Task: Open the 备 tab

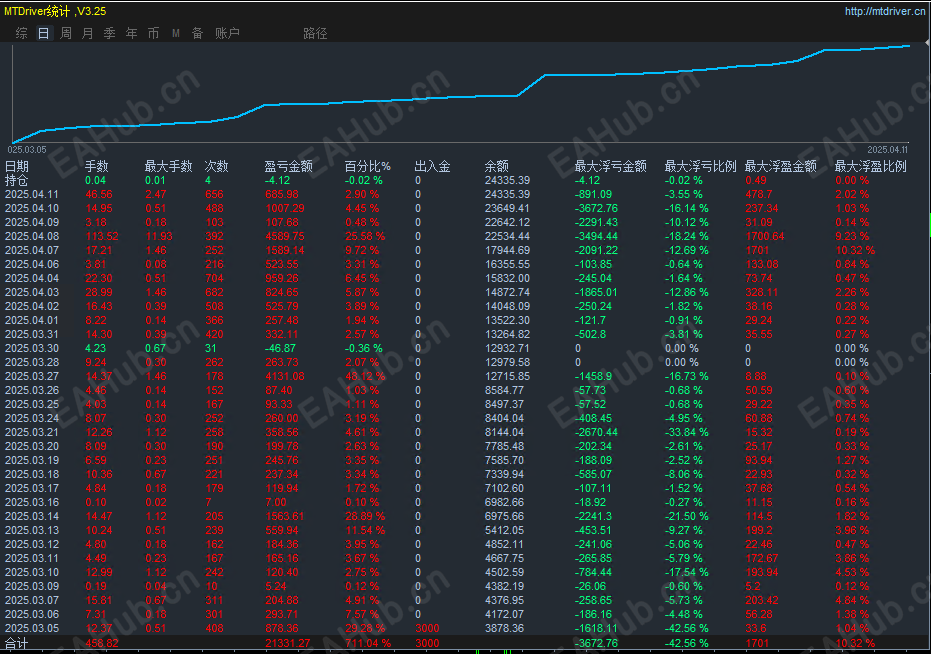Action: (x=198, y=33)
